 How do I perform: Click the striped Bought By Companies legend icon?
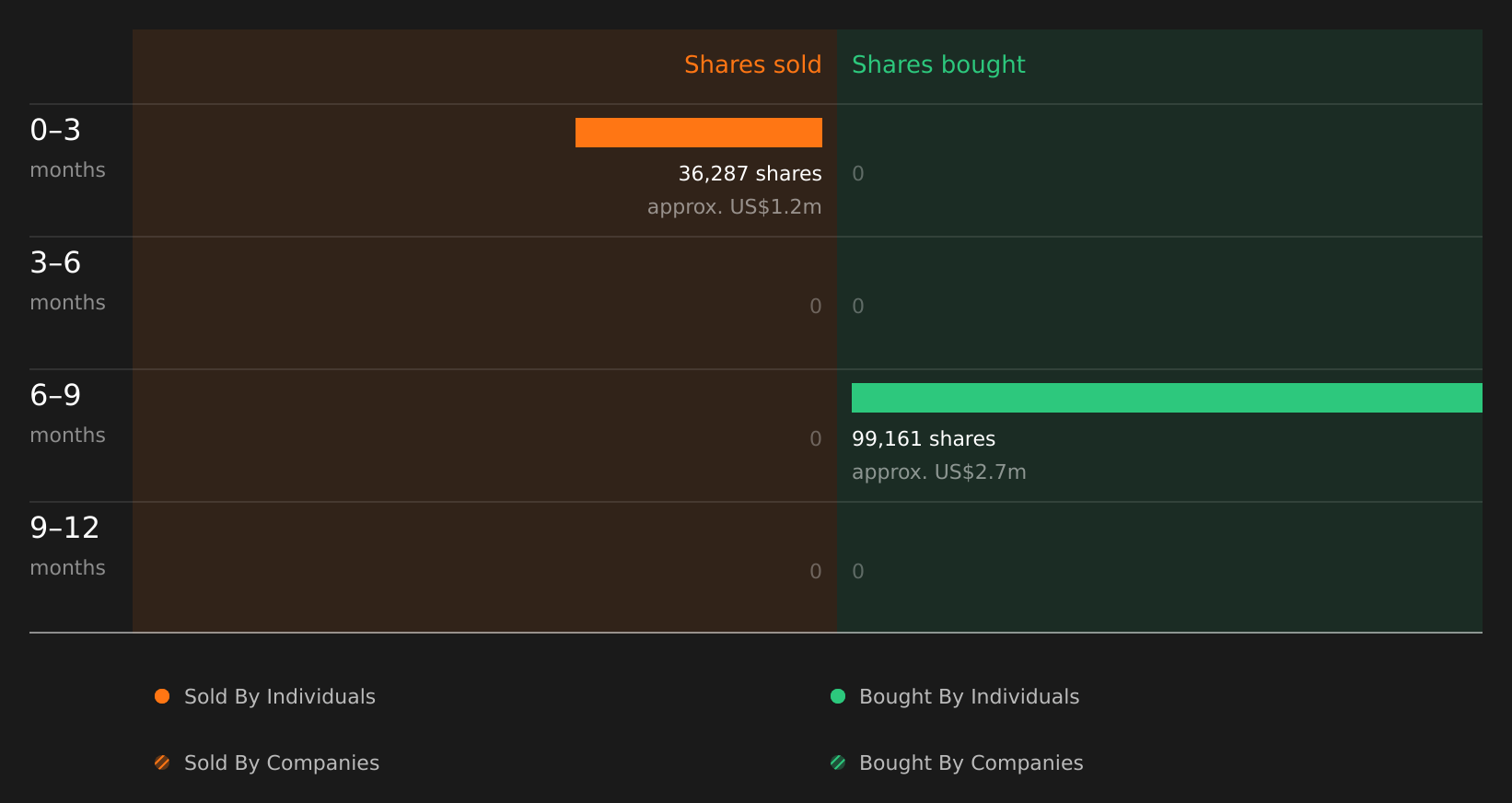tap(838, 762)
